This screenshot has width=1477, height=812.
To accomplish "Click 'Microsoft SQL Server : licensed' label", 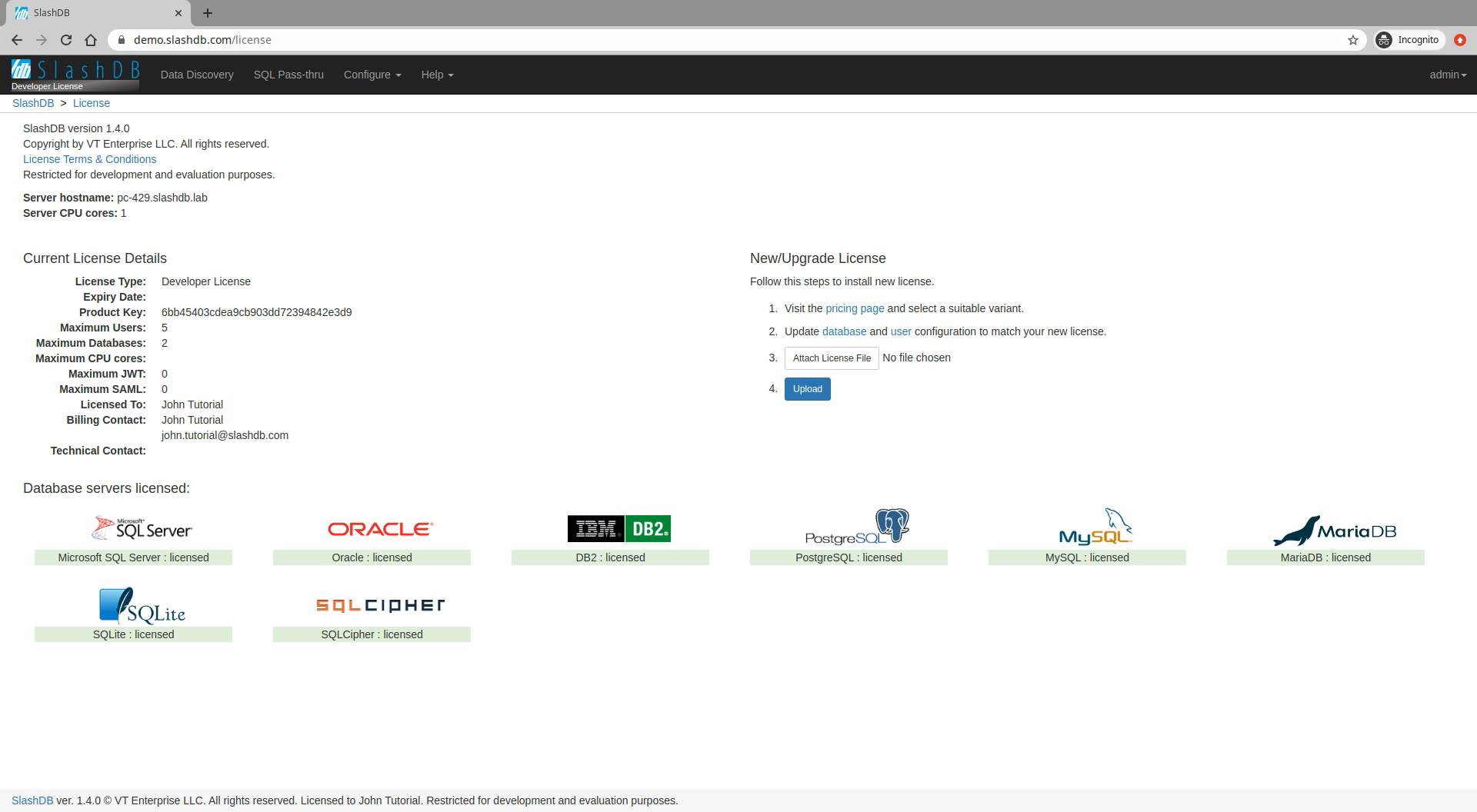I will click(x=133, y=557).
